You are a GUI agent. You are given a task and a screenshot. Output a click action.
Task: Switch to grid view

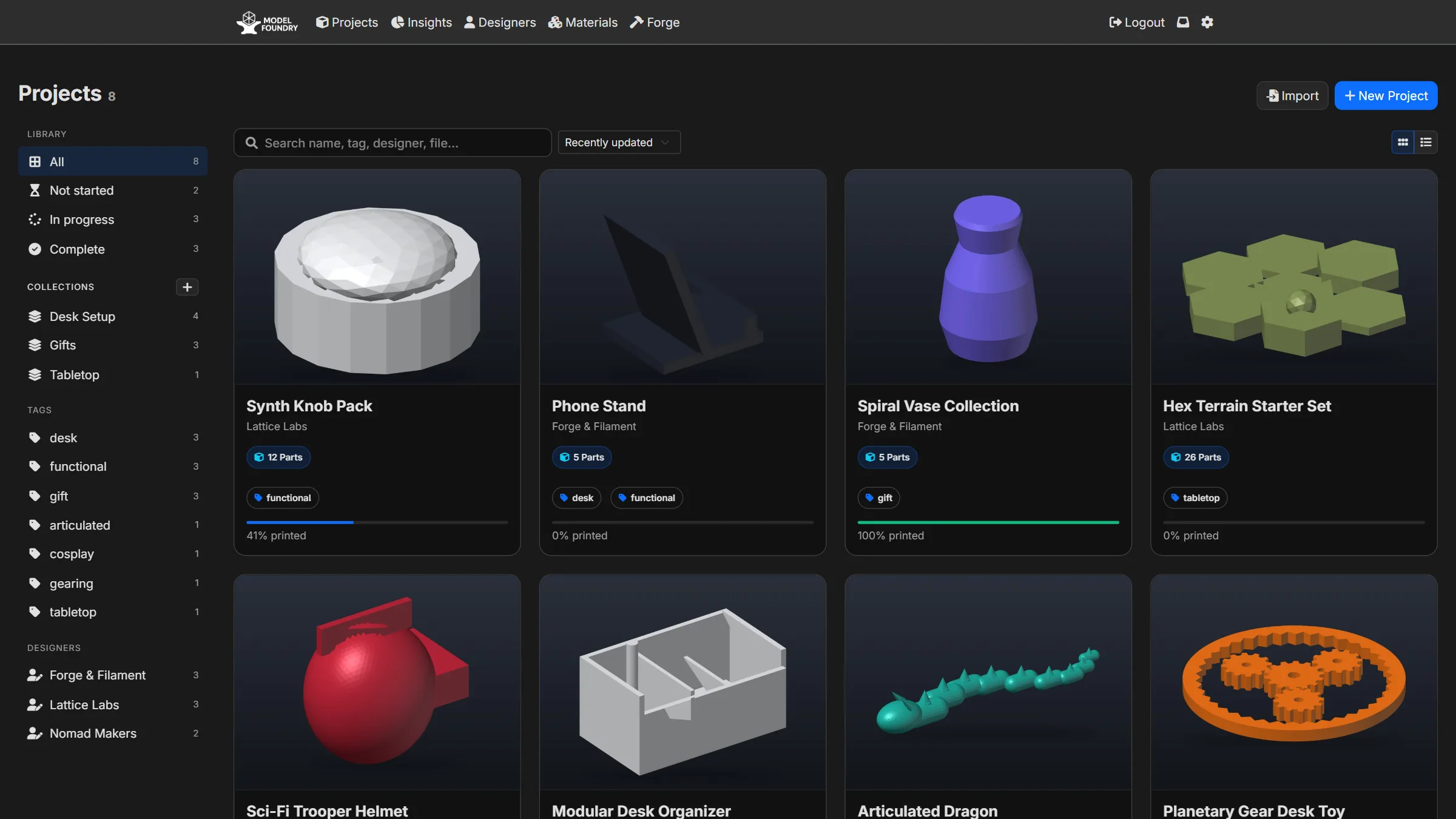point(1403,143)
